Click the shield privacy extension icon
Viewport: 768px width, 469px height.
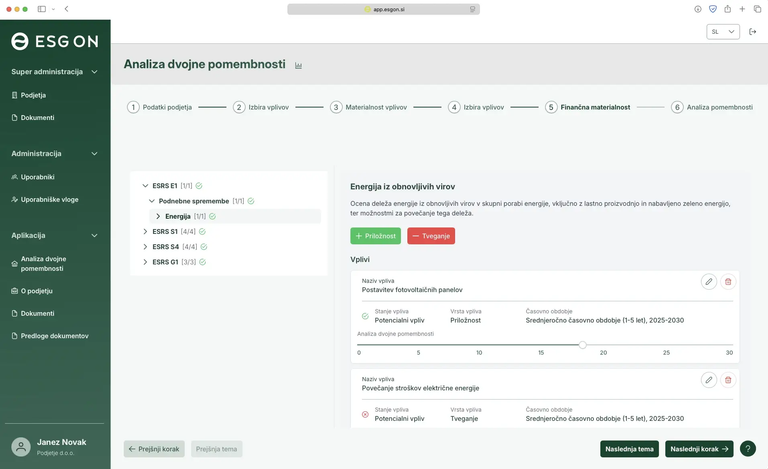(713, 9)
